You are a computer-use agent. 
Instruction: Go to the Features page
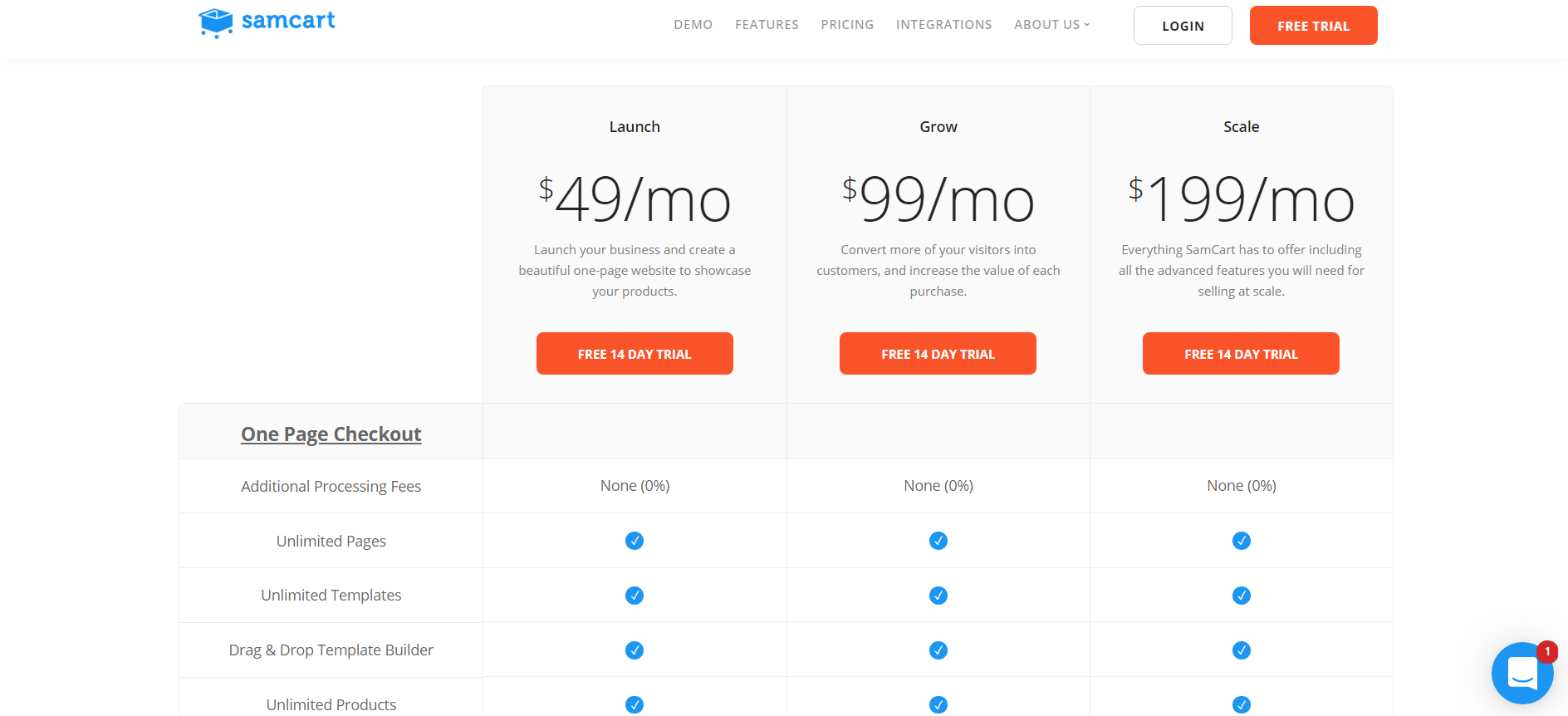[767, 25]
